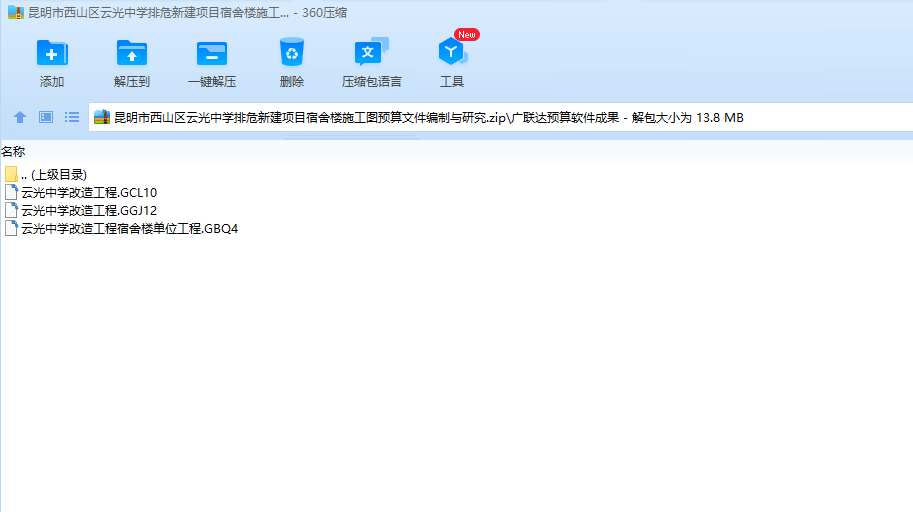Click the 删除 (Delete) trash icon
The height and width of the screenshot is (512, 913).
coord(292,52)
